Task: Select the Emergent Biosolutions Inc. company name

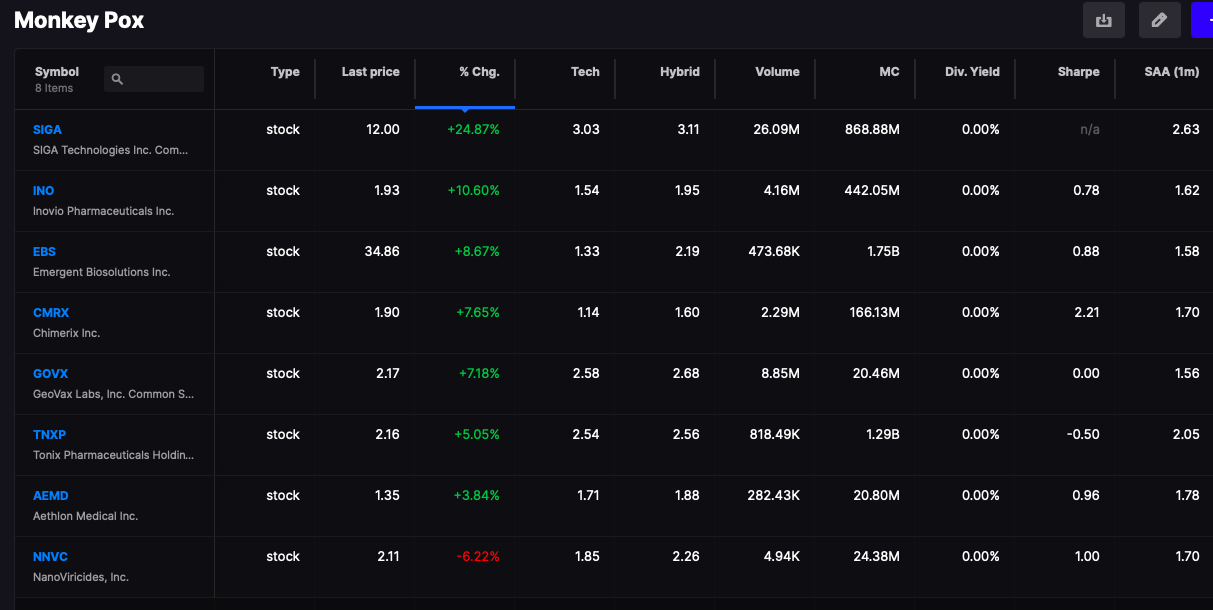Action: (101, 272)
